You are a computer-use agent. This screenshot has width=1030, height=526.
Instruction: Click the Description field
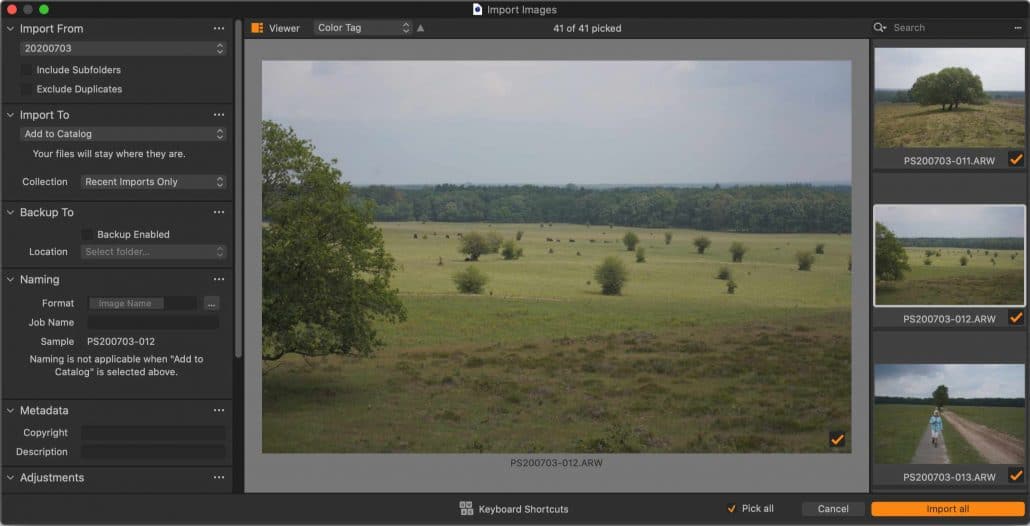(153, 452)
